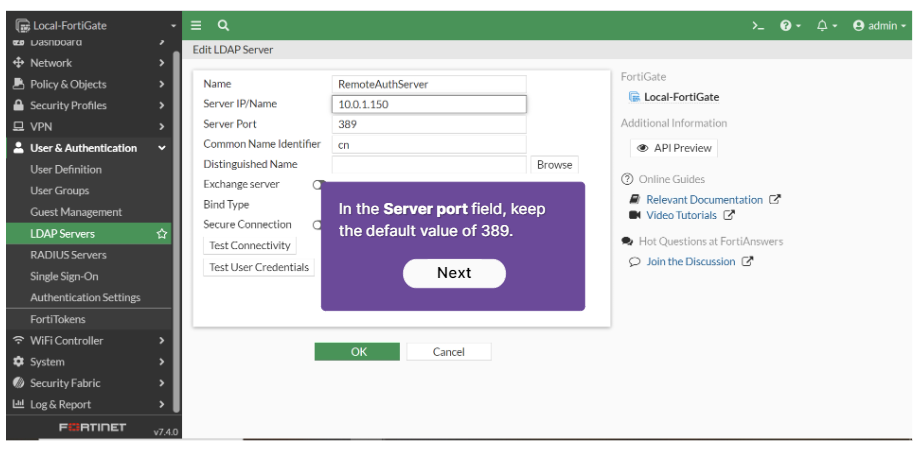This screenshot has width=920, height=450.
Task: Click the v7.4.0 version label
Action: point(165,432)
